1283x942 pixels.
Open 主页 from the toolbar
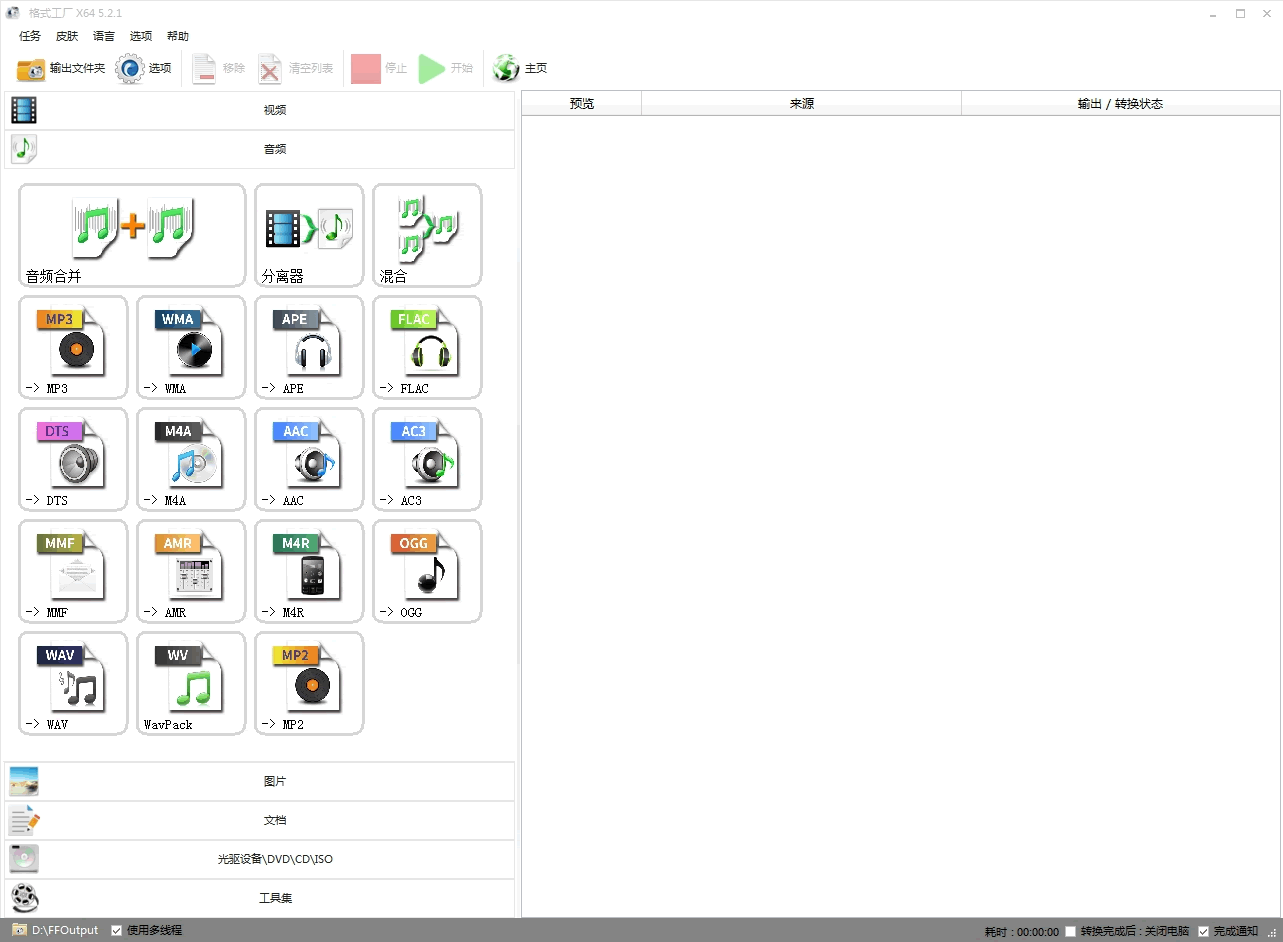521,68
